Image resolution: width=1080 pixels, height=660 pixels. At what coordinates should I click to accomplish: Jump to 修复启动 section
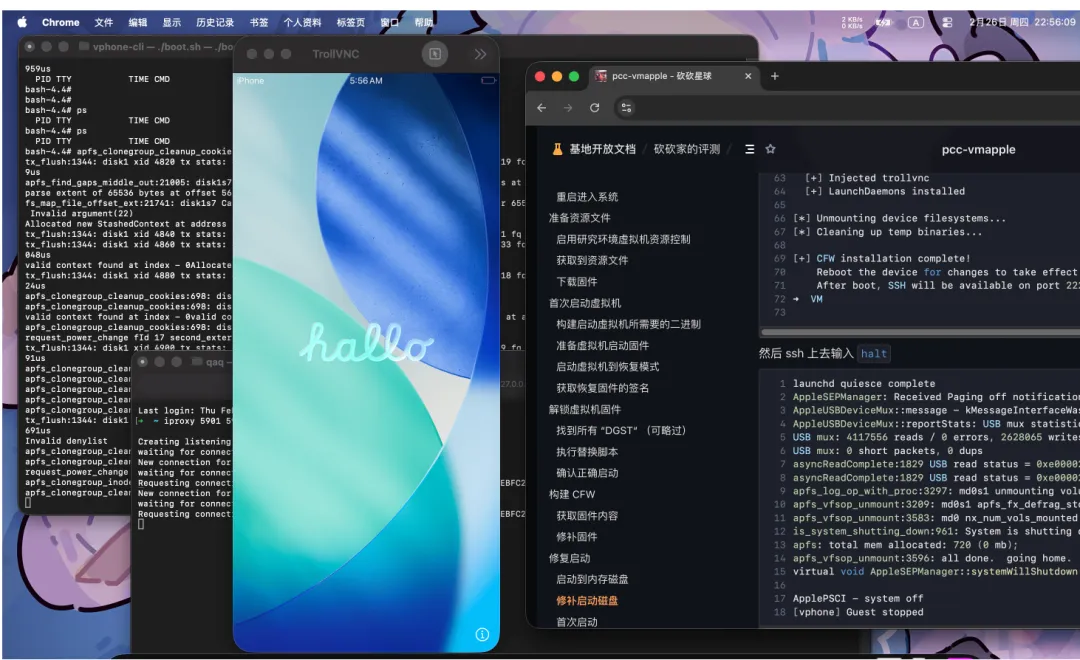pyautogui.click(x=569, y=558)
